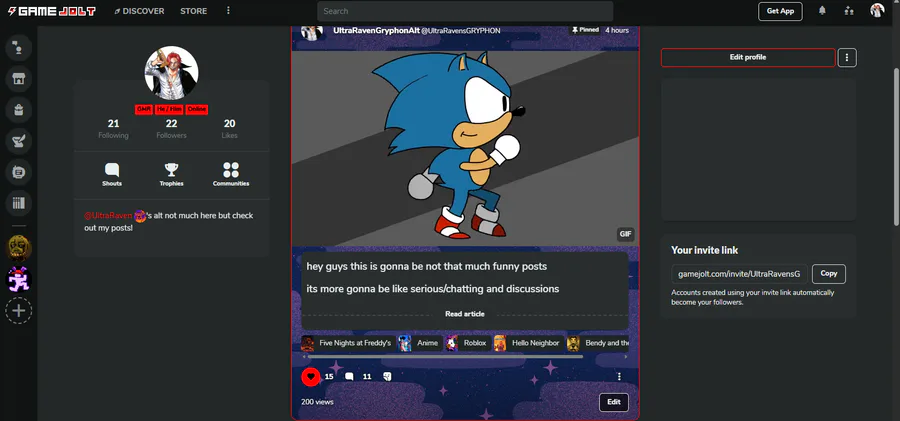The height and width of the screenshot is (421, 900).
Task: Open the golden bear community in sidebar
Action: point(18,248)
